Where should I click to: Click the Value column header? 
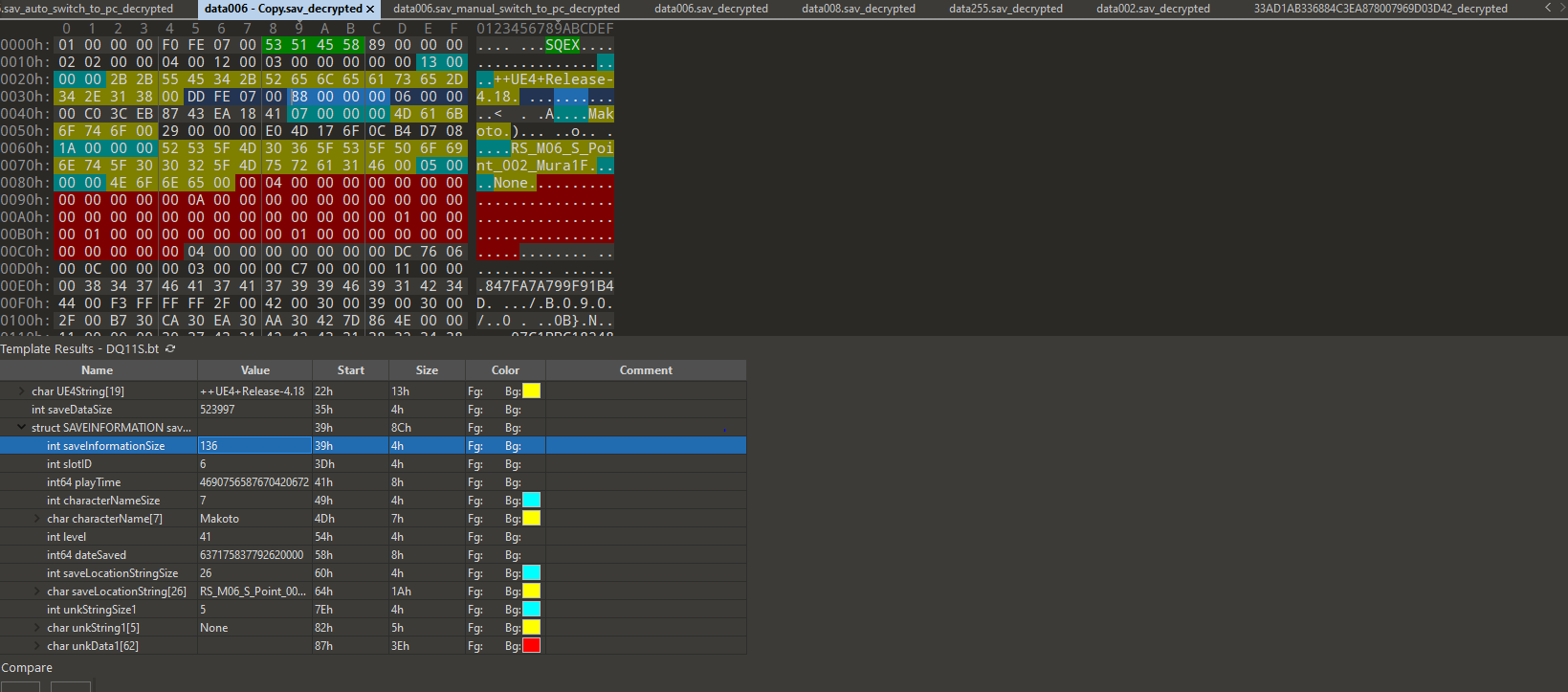coord(254,370)
